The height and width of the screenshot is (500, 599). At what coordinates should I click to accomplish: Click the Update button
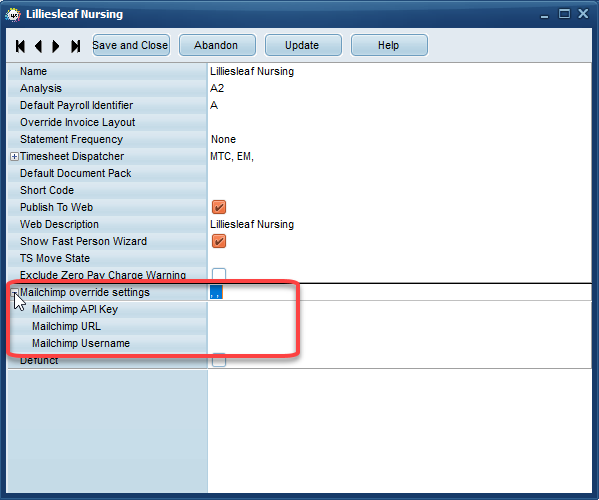coord(303,45)
